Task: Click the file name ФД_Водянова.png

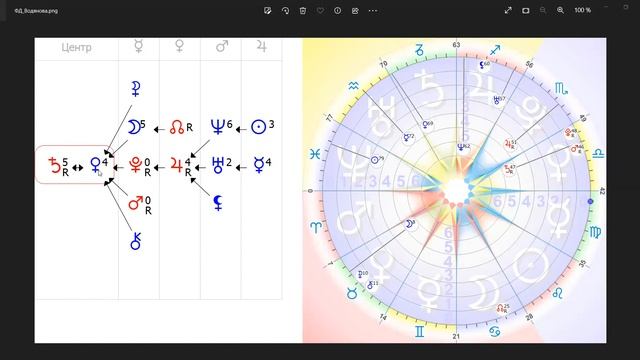Action: pyautogui.click(x=36, y=11)
